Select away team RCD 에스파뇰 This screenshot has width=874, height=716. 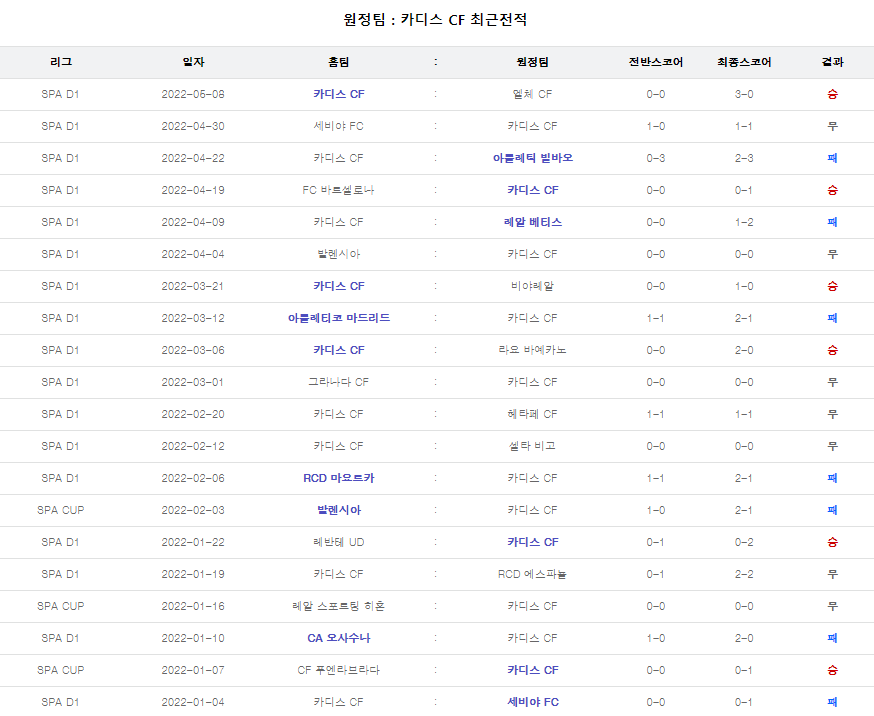pyautogui.click(x=532, y=574)
